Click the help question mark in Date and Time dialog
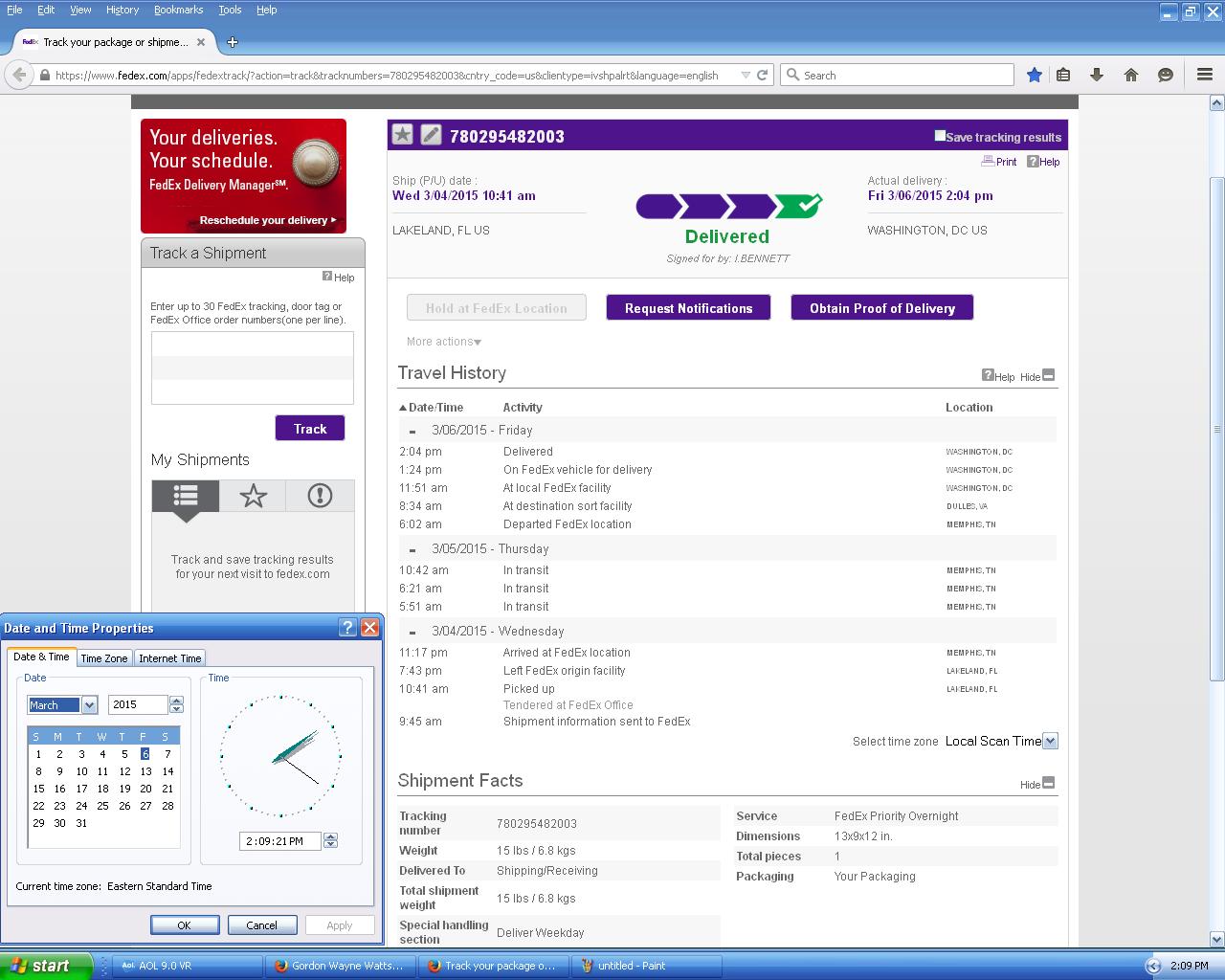The height and width of the screenshot is (980, 1225). point(348,628)
